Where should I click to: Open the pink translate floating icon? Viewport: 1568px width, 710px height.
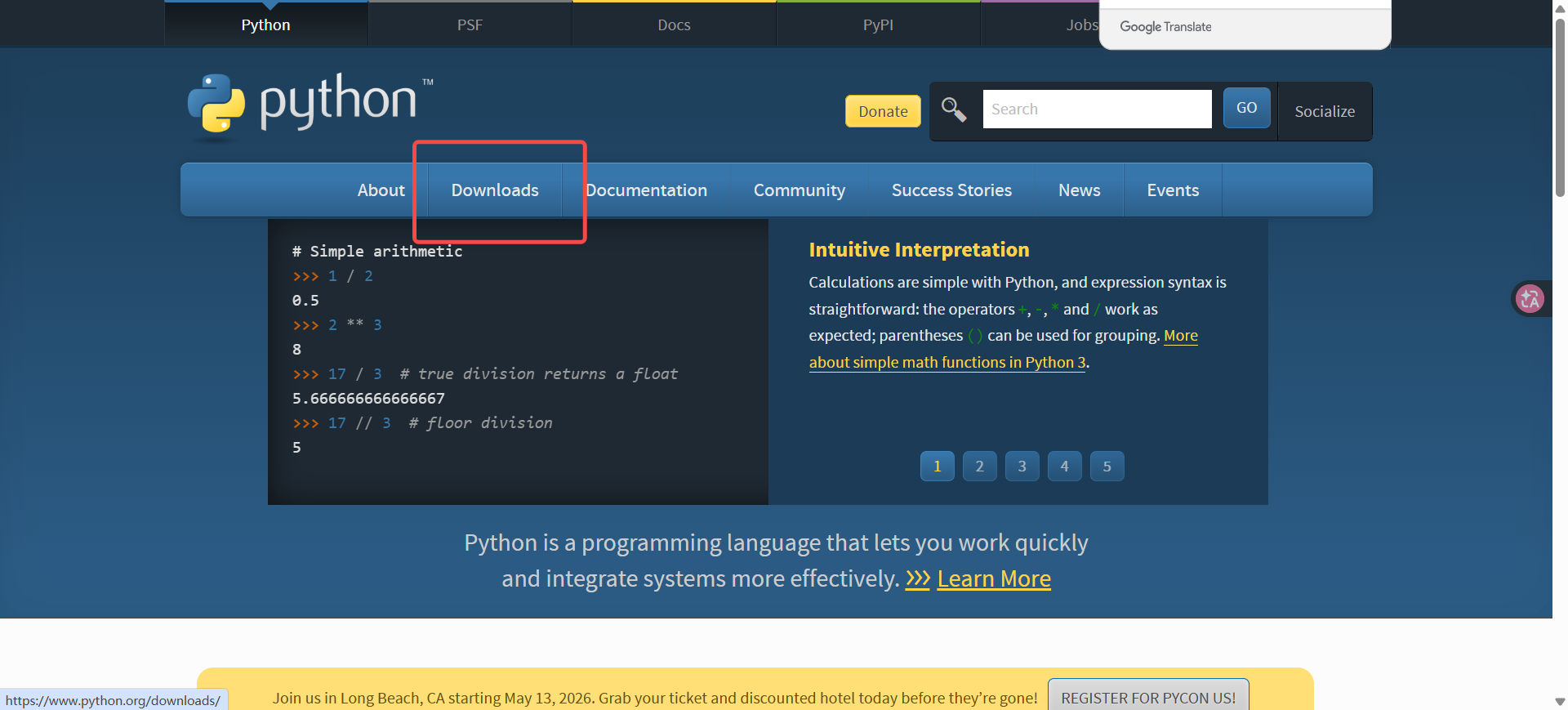pos(1530,299)
